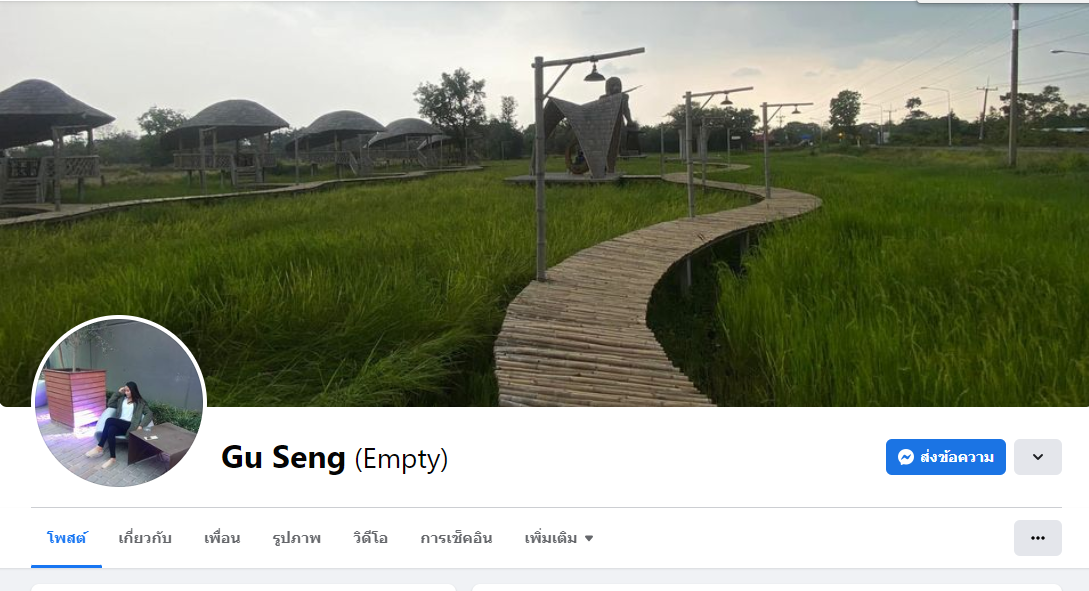
Task: Select the โพสต์ posts tab
Action: (67, 538)
